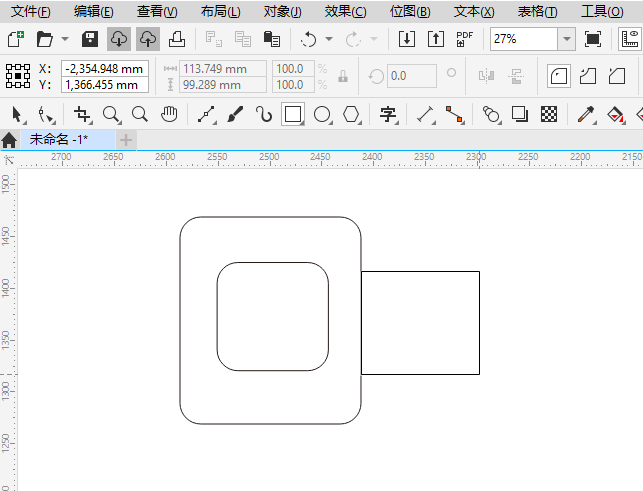Select the chamfered corner style

coord(617,76)
